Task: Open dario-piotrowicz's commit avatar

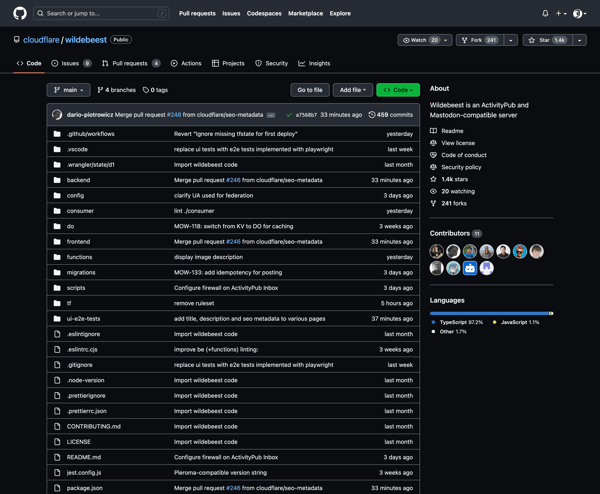Action: coord(57,115)
